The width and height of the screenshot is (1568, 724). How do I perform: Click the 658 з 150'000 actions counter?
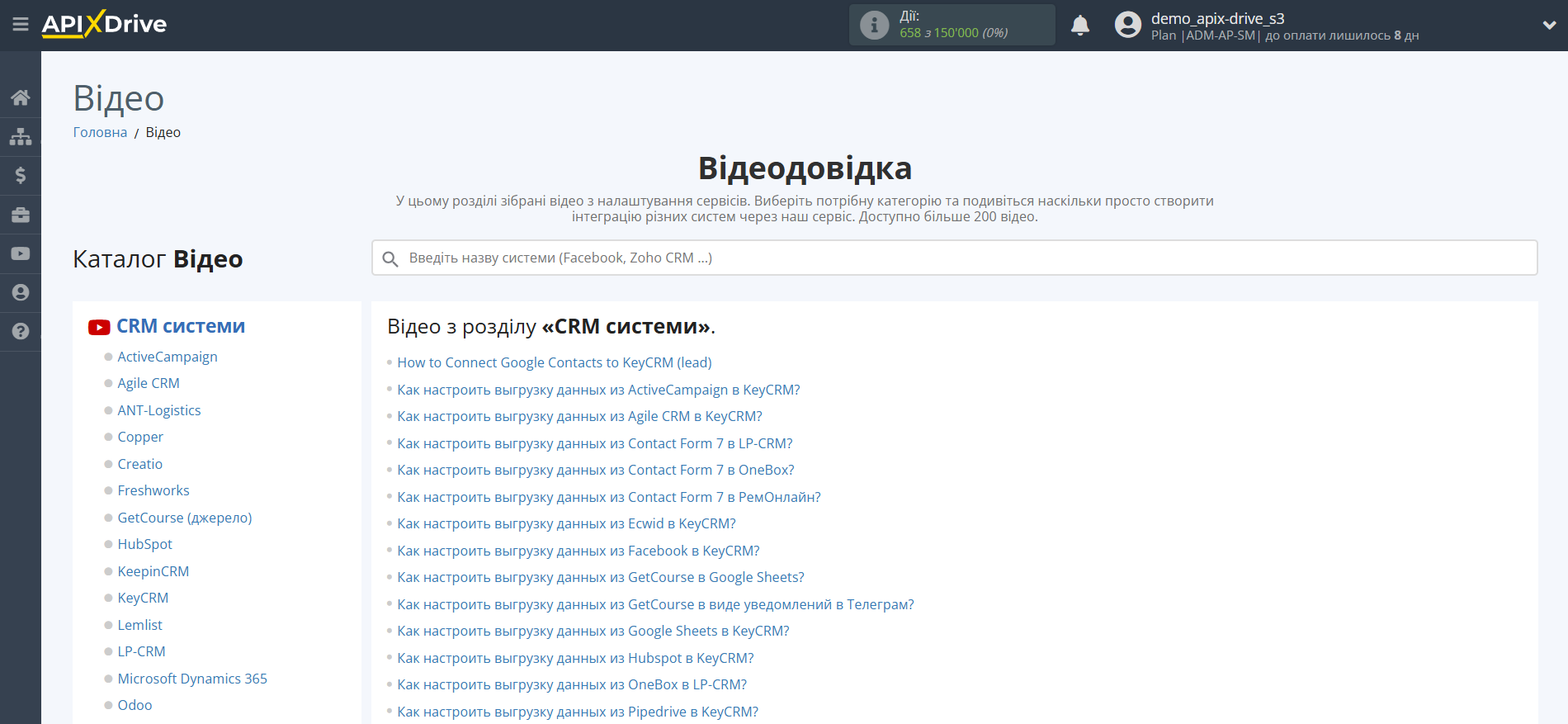[954, 33]
